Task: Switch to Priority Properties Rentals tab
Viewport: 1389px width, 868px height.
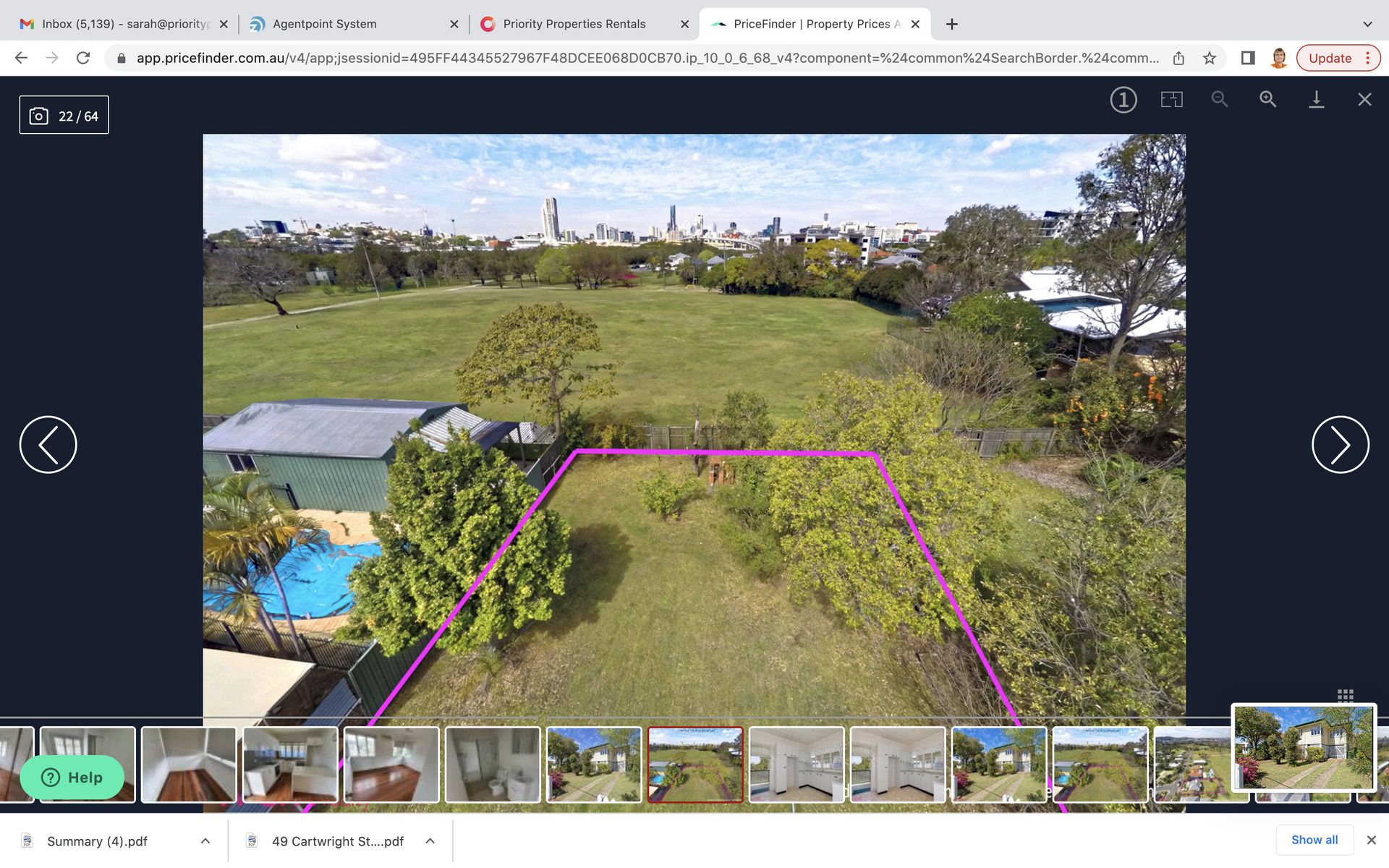Action: (574, 24)
